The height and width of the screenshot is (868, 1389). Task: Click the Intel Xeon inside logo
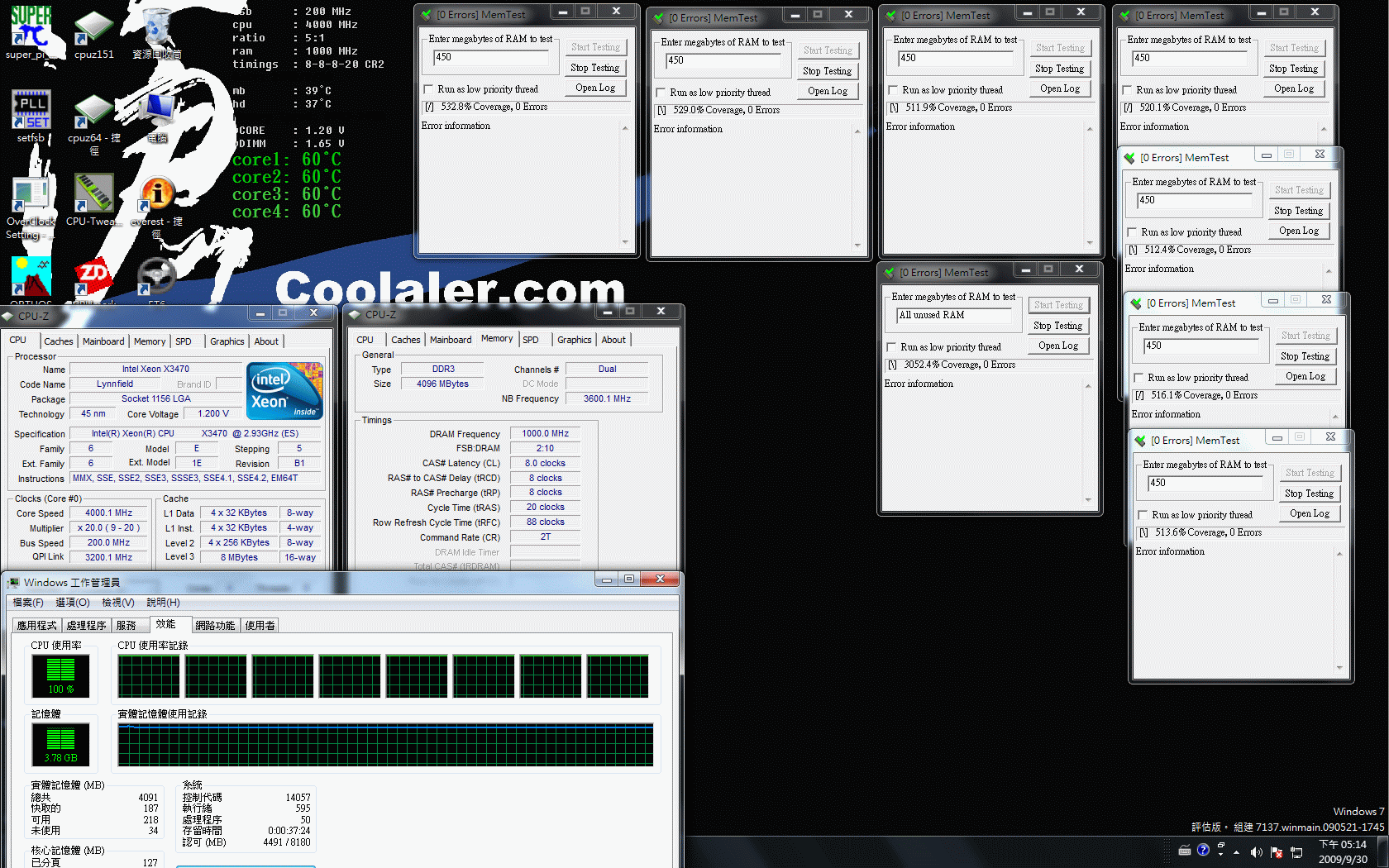click(x=284, y=391)
